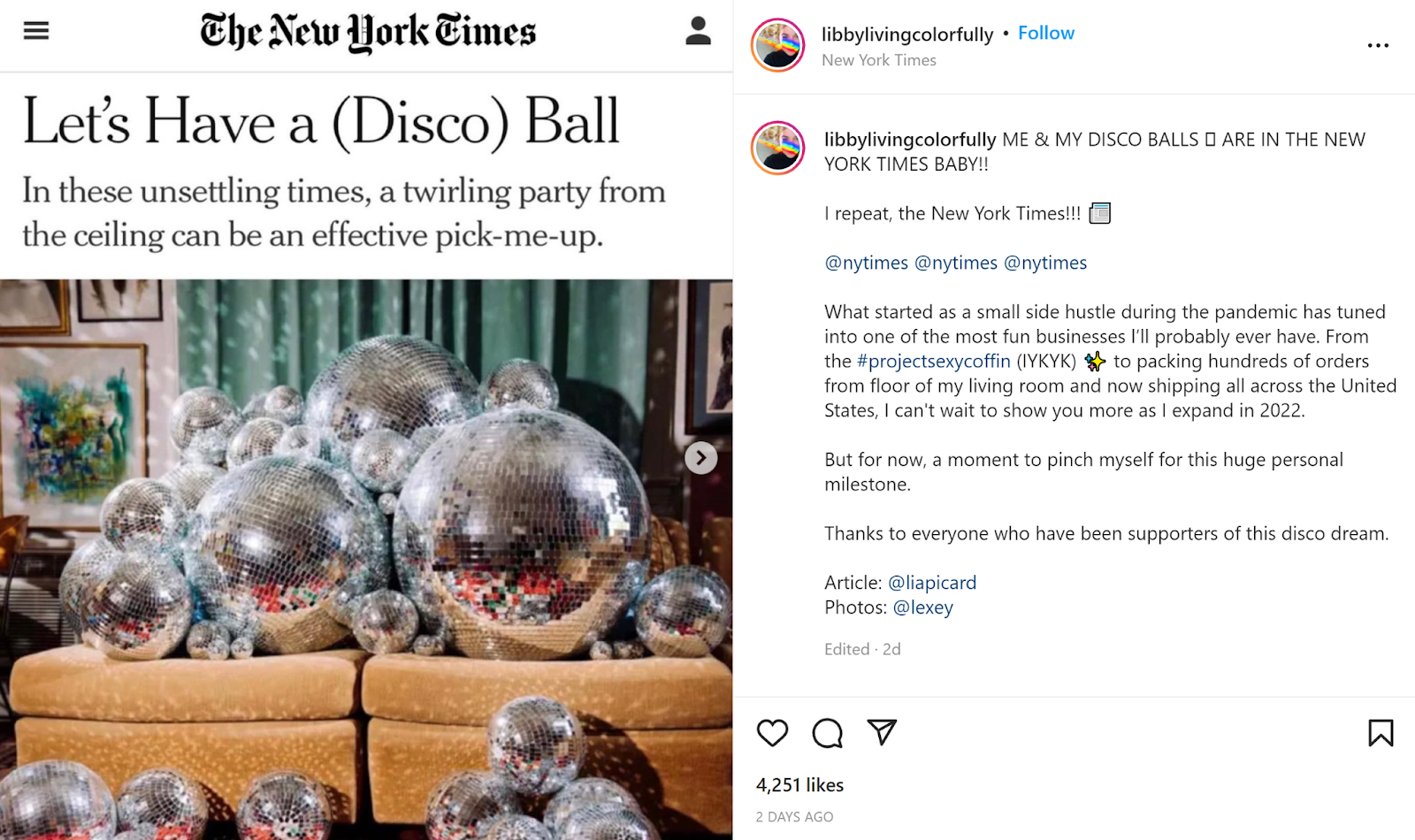
Task: View who liked via 4,251 likes
Action: click(799, 785)
